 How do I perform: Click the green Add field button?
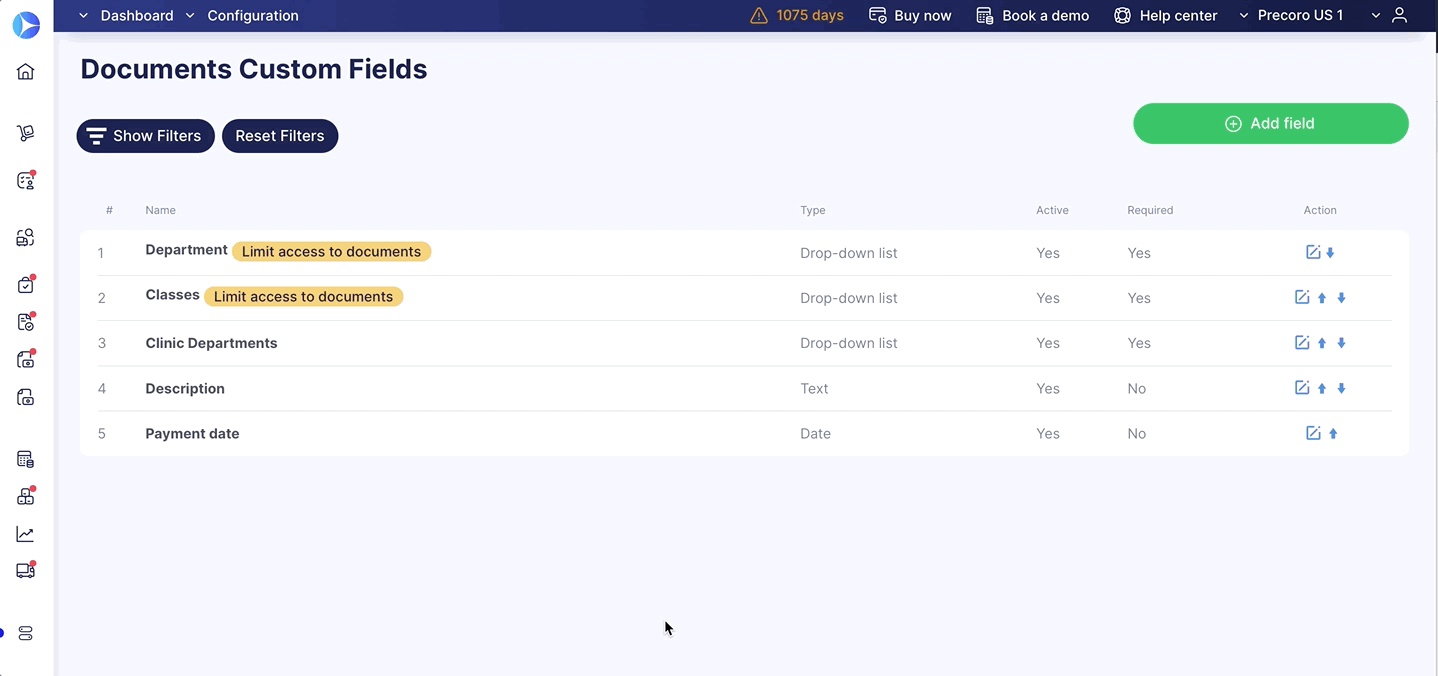[1271, 124]
